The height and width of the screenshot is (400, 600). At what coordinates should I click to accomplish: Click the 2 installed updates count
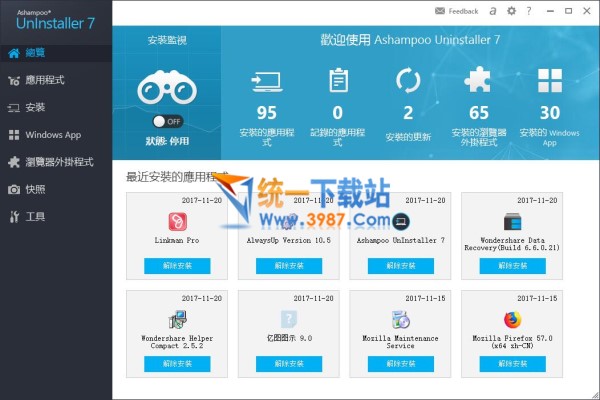pyautogui.click(x=408, y=113)
